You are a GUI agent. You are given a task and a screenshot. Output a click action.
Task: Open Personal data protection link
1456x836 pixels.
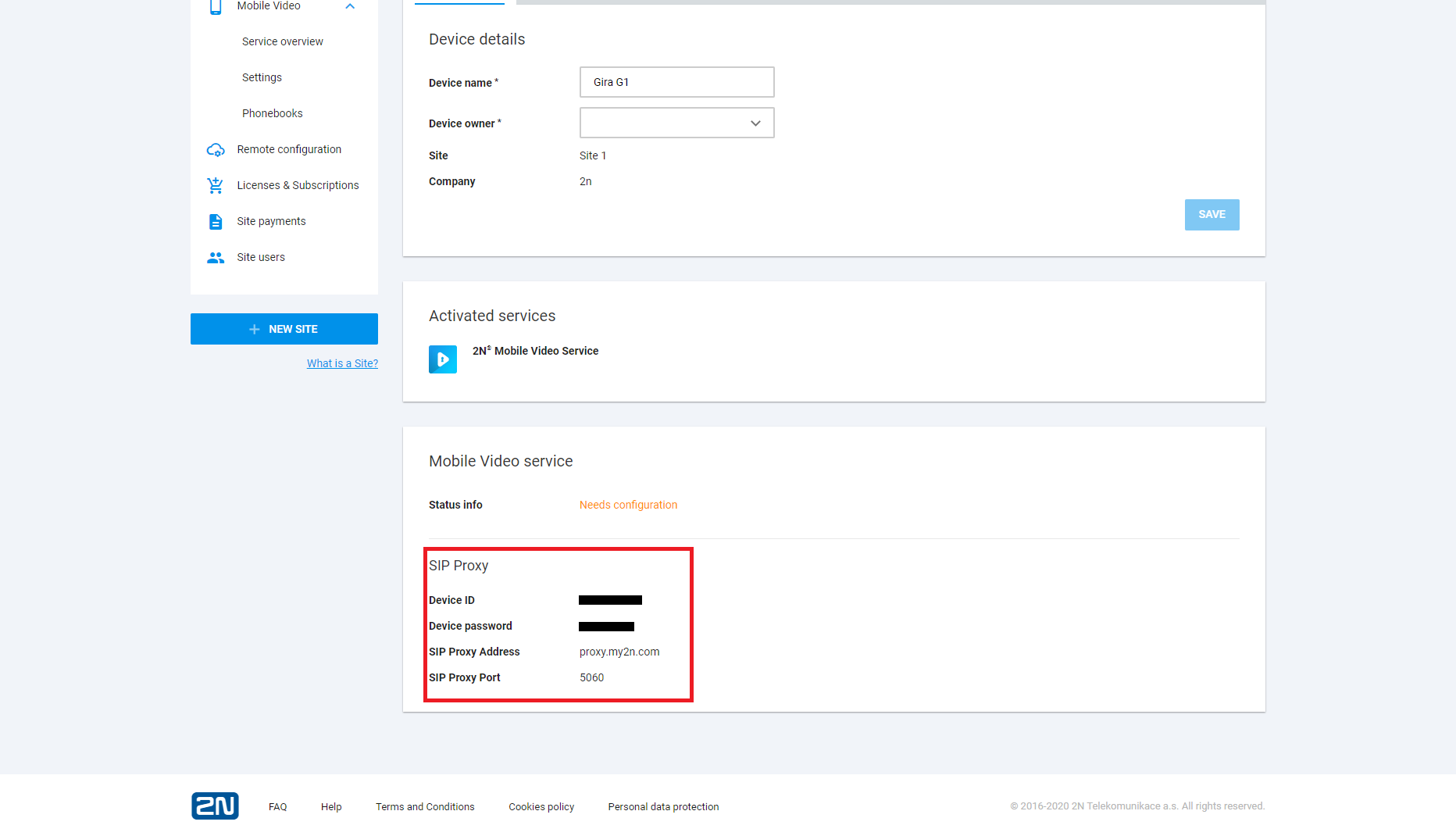663,807
